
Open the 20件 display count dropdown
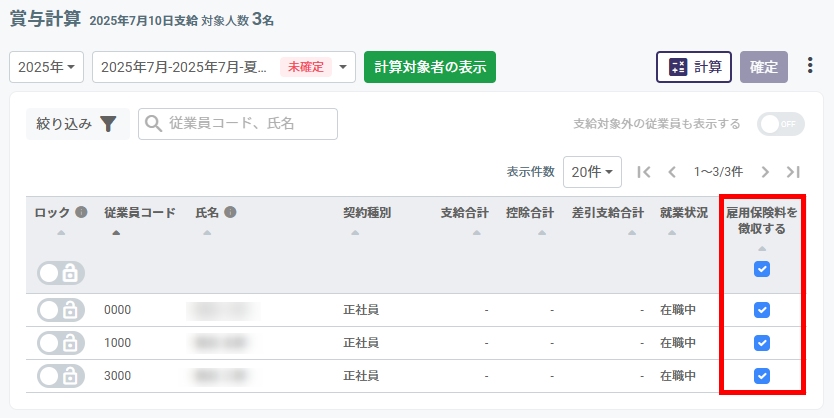pos(593,172)
